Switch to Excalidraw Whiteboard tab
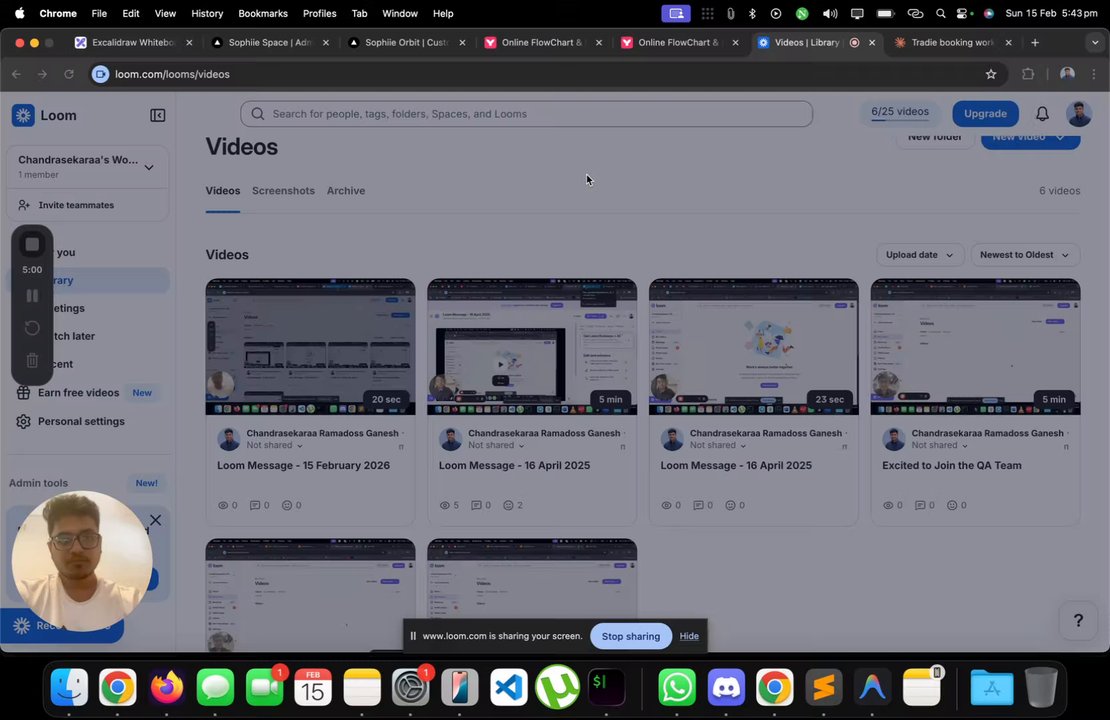This screenshot has width=1110, height=720. coord(132,42)
